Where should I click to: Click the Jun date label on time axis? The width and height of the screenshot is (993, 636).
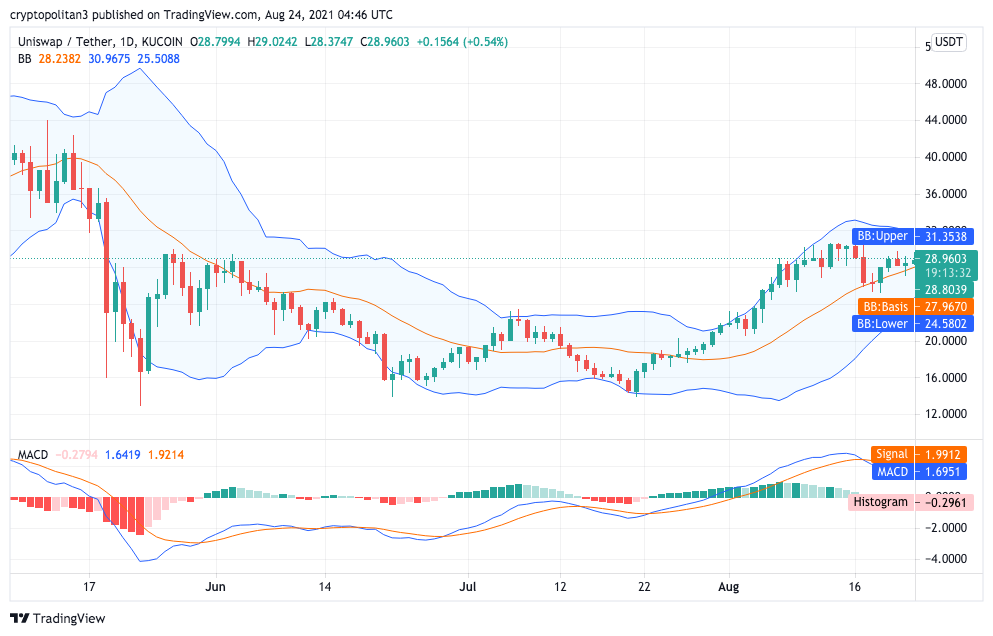[215, 587]
